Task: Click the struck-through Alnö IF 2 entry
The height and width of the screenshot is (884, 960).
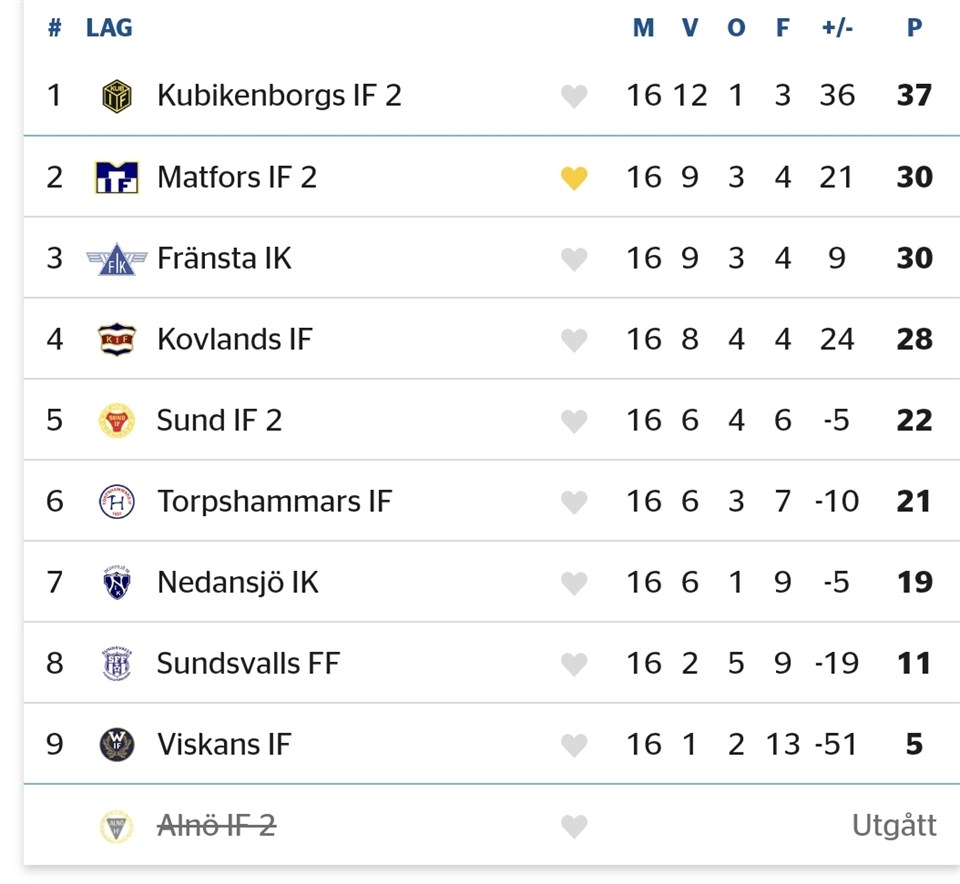Action: click(216, 826)
